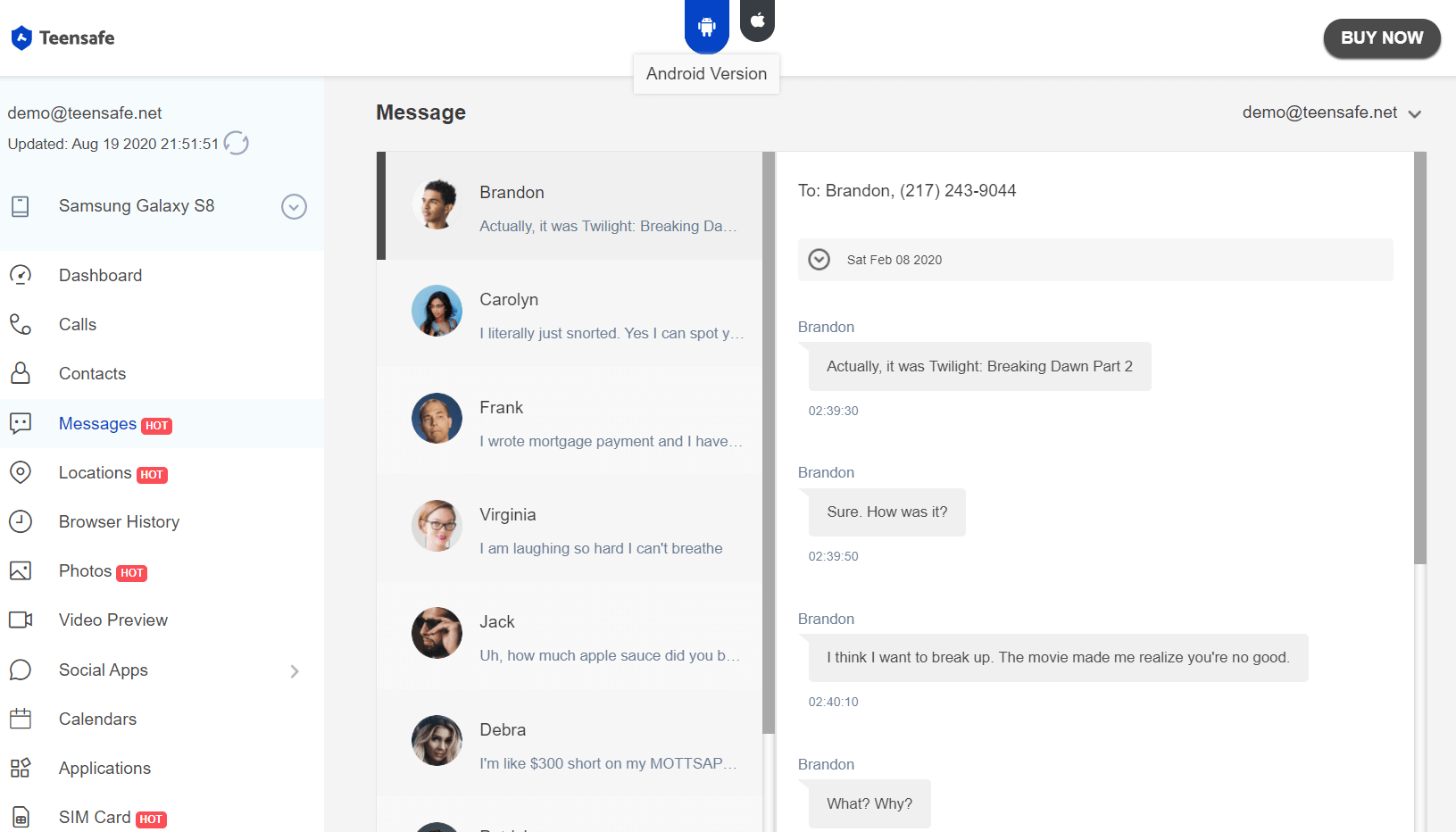The height and width of the screenshot is (832, 1456).
Task: Click the Video Preview camera icon
Action: pyautogui.click(x=21, y=620)
